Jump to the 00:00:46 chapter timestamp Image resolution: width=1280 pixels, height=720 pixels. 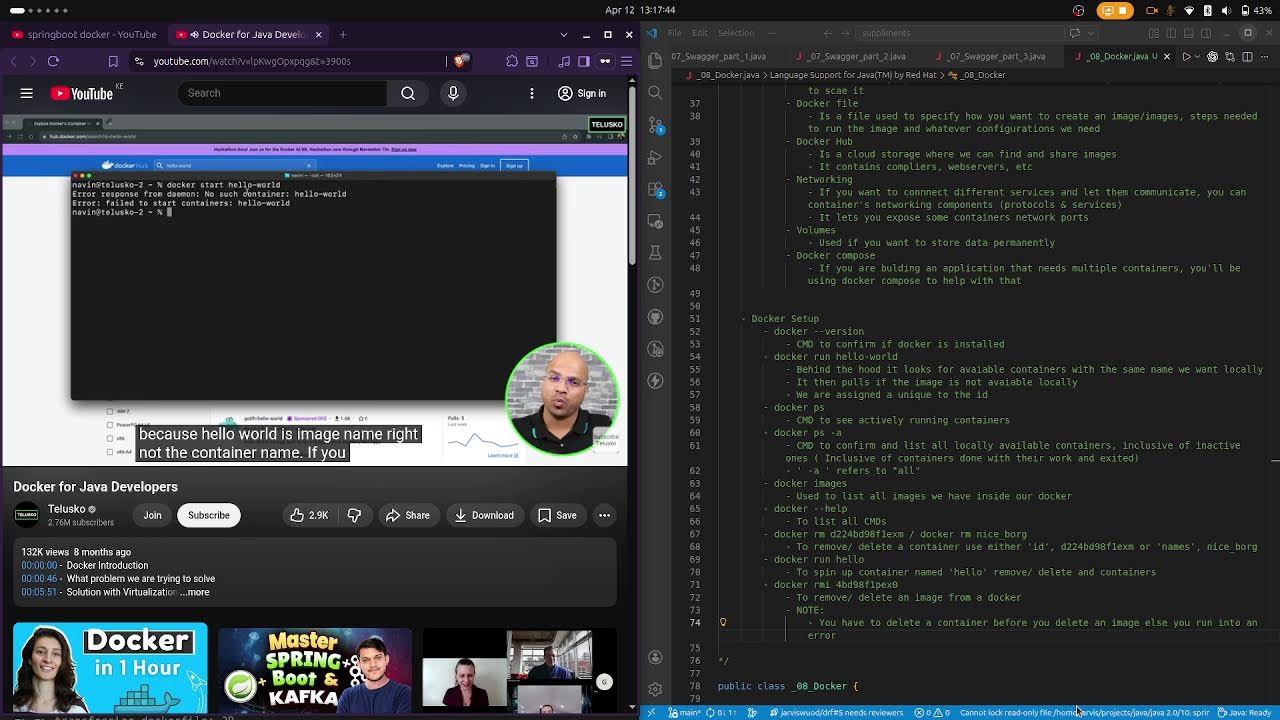pos(40,578)
